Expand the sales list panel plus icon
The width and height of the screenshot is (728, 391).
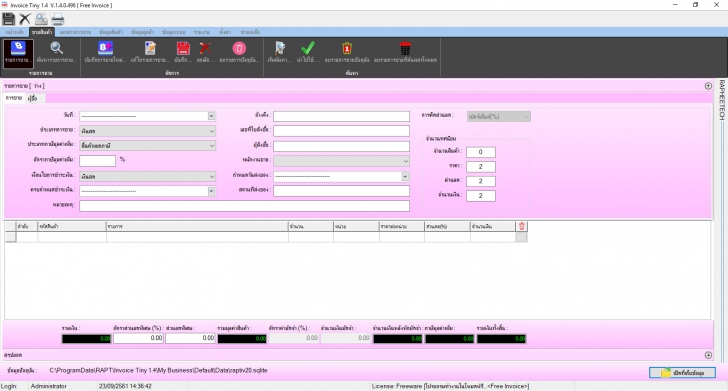coord(708,86)
